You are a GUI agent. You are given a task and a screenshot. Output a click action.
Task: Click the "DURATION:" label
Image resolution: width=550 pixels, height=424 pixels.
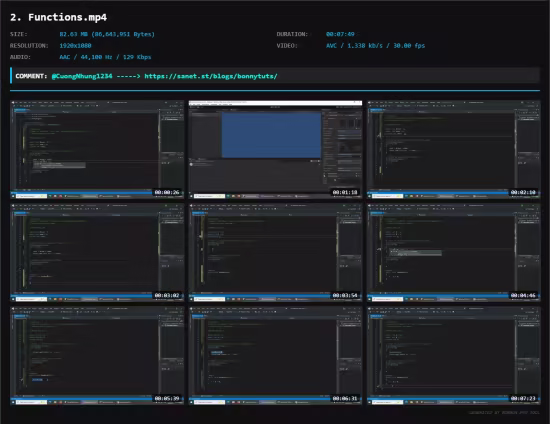click(292, 34)
